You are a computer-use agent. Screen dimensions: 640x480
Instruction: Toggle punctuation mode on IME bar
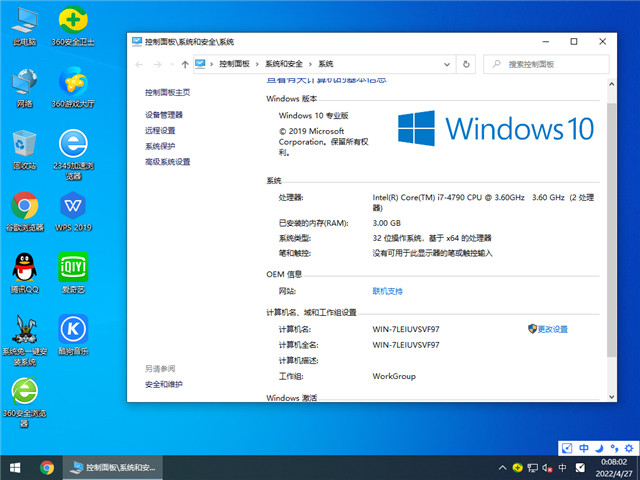point(614,448)
